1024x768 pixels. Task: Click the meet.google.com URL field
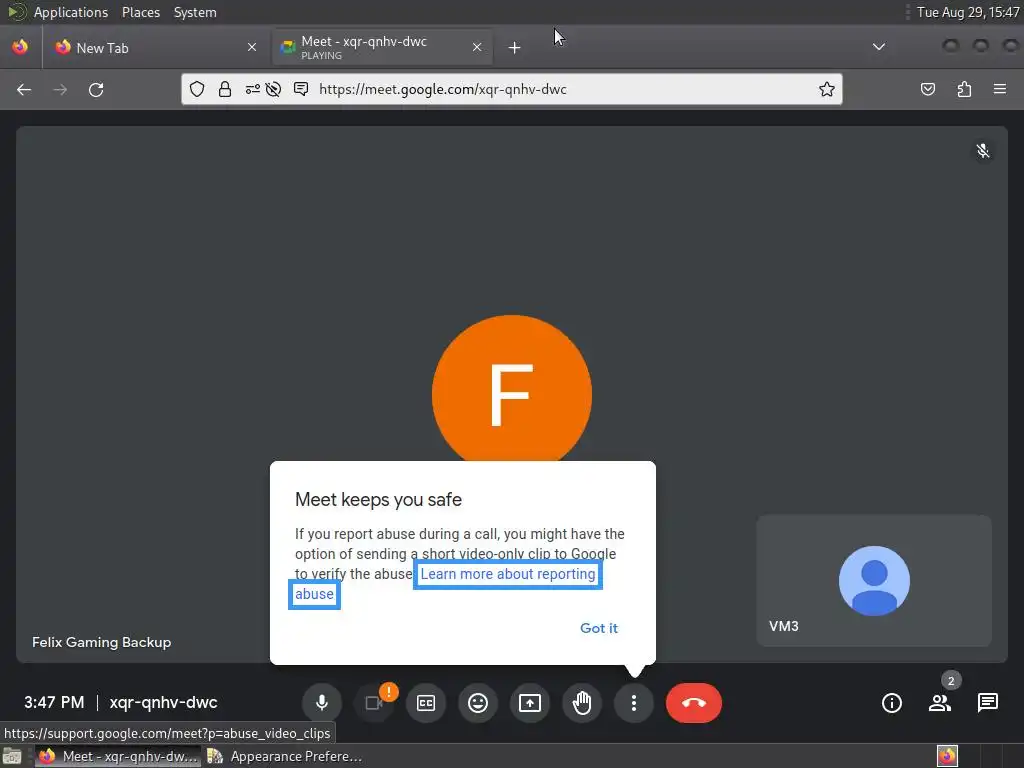(x=511, y=89)
